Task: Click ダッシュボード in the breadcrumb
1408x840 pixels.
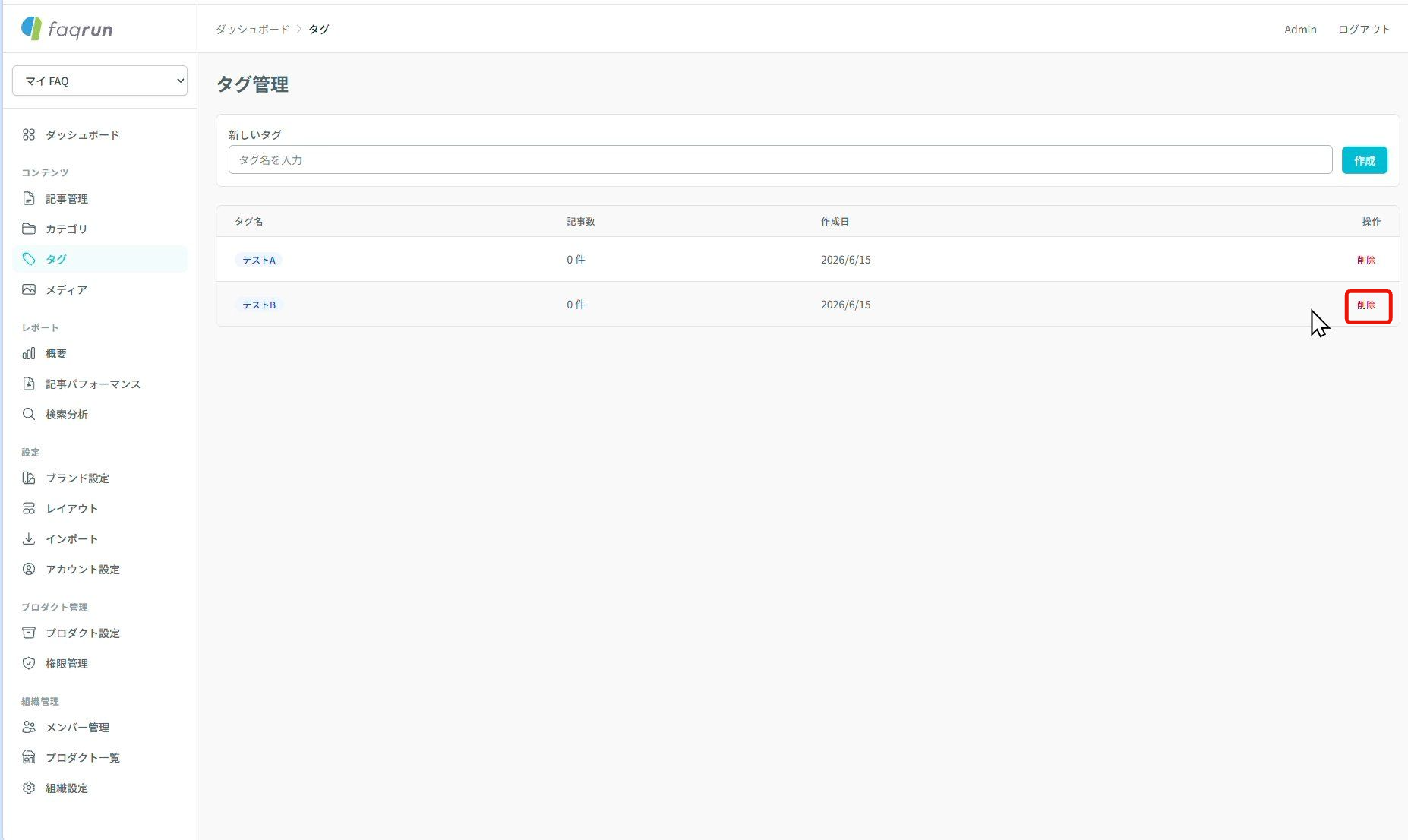Action: 252,29
